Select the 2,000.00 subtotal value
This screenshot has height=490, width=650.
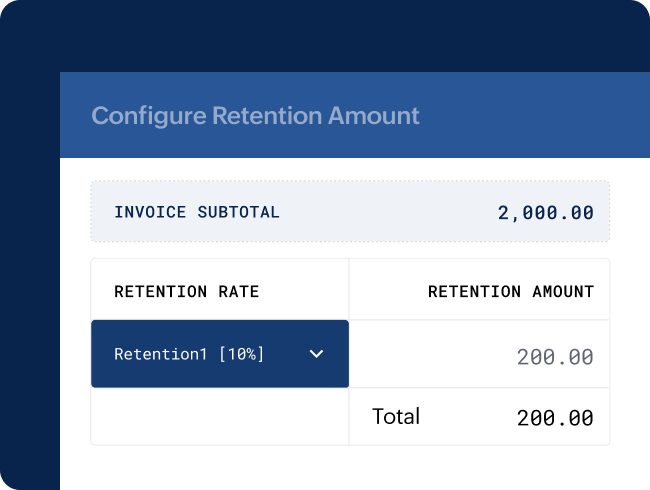(x=545, y=212)
